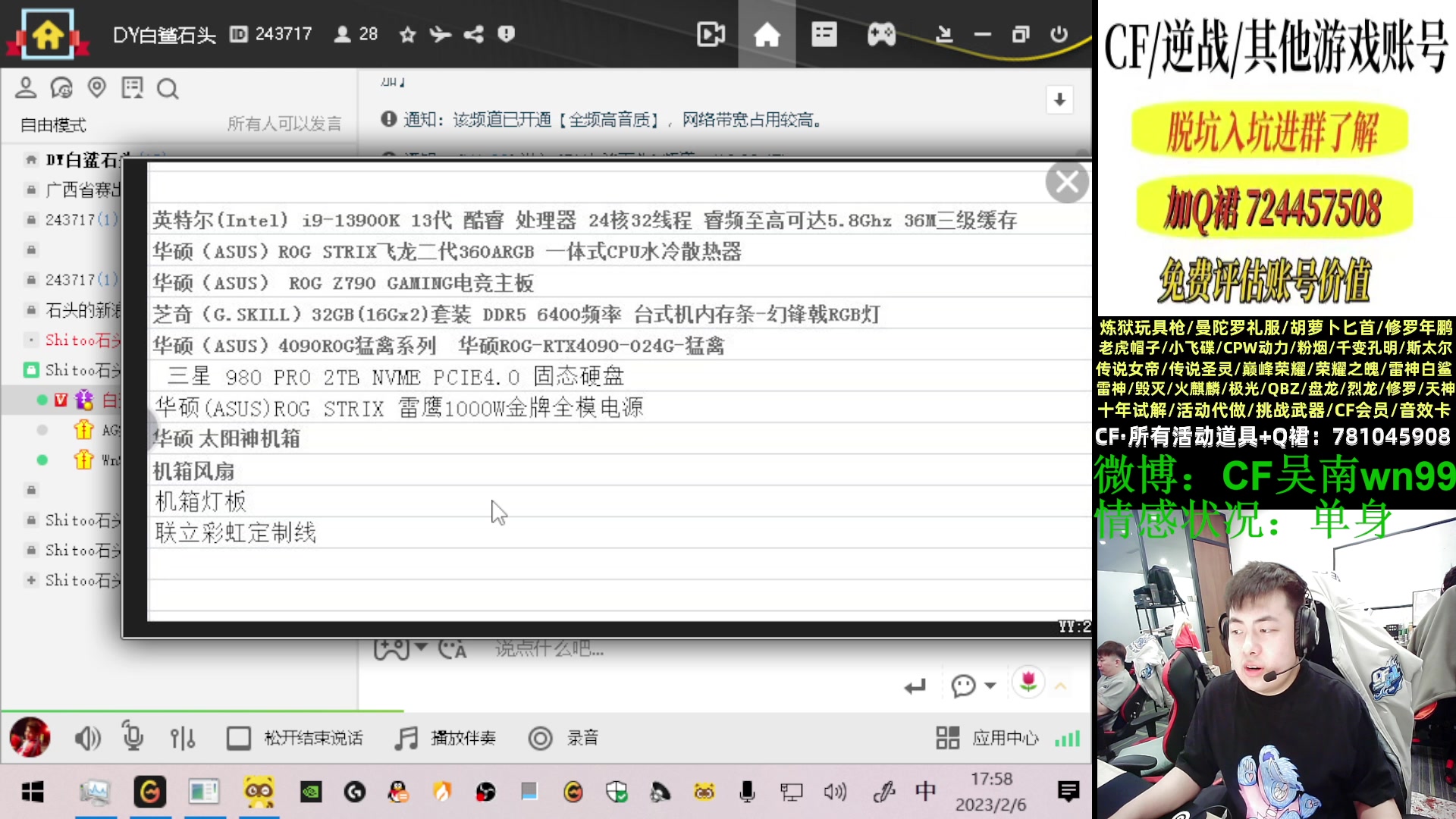This screenshot has height=819, width=1456.
Task: Click the green network signal bars
Action: click(x=1067, y=738)
